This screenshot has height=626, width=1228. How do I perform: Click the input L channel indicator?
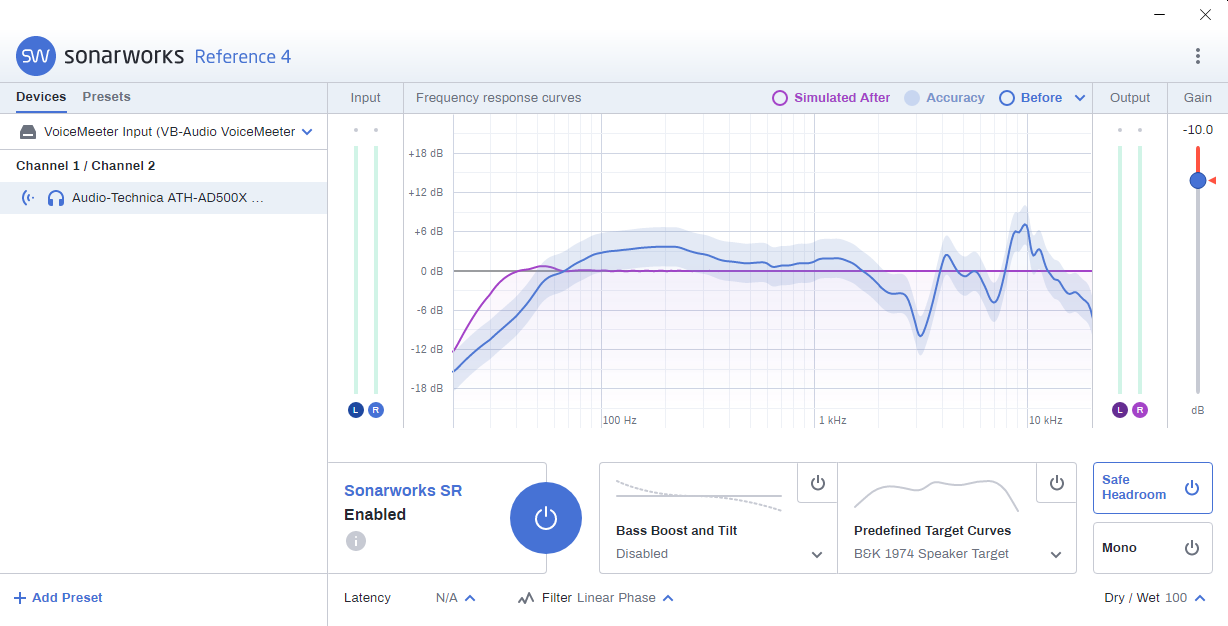pos(356,410)
